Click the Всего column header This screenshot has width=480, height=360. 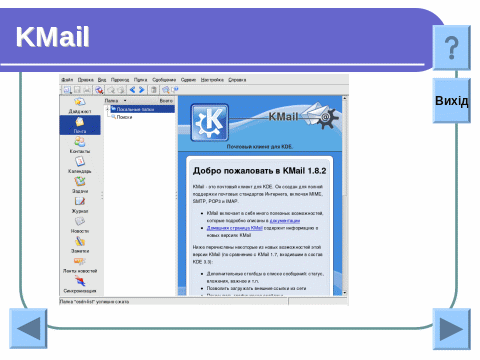click(166, 100)
